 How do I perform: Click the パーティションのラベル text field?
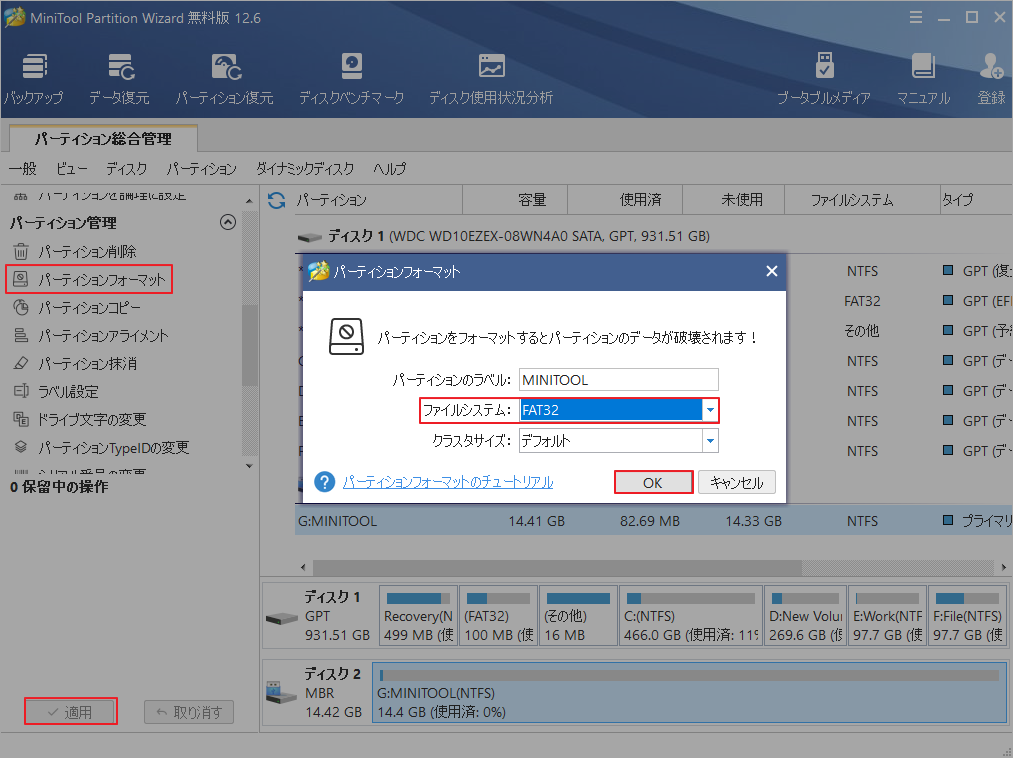point(618,380)
